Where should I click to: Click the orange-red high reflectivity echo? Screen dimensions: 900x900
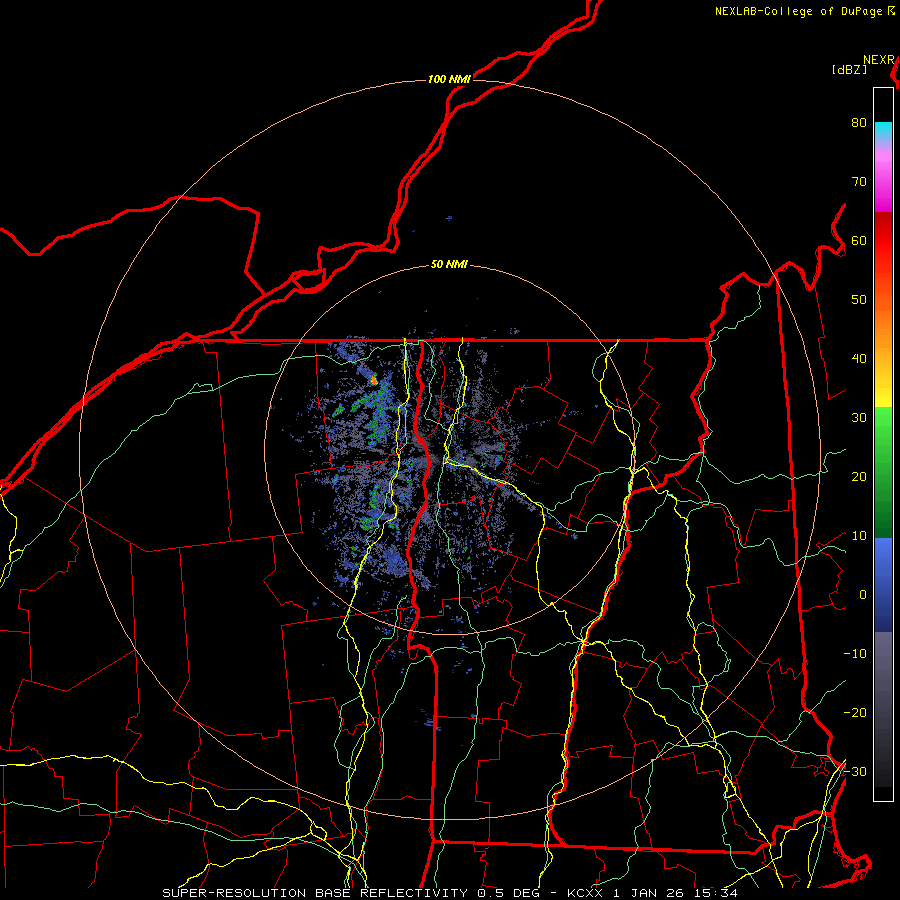[374, 379]
